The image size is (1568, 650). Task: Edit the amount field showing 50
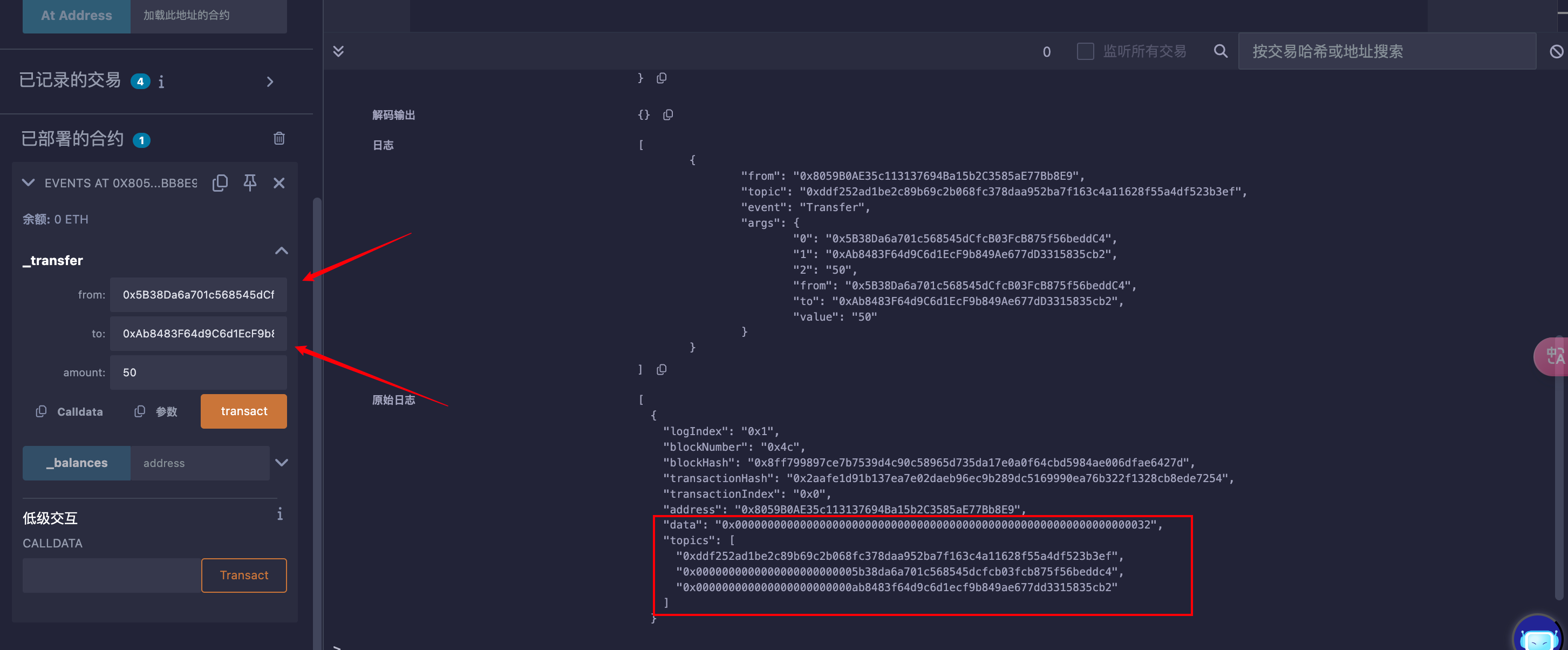[x=198, y=372]
